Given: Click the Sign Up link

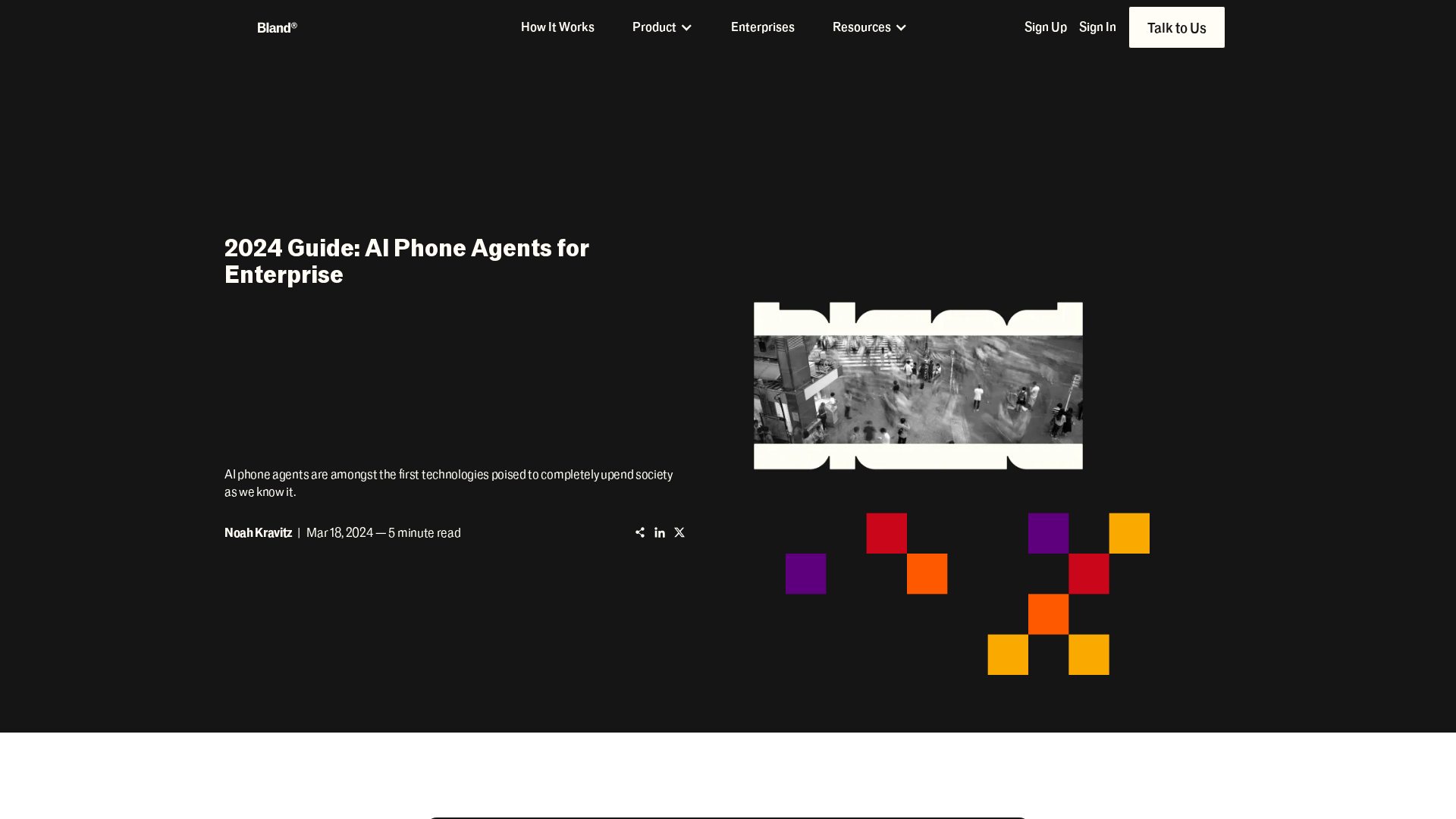Looking at the screenshot, I should [x=1045, y=27].
